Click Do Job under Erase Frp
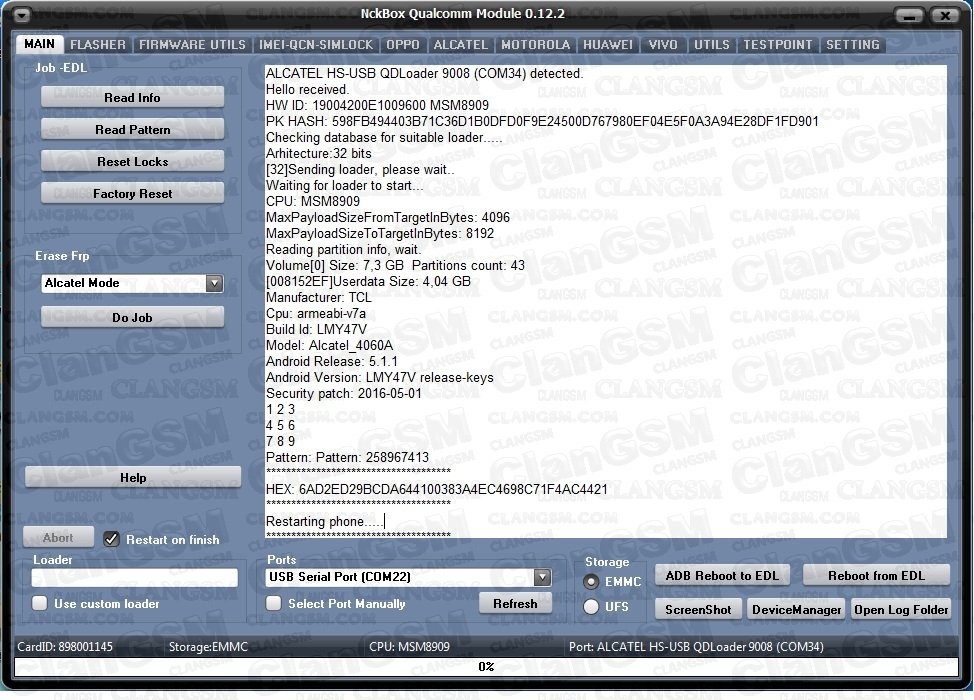974x700 pixels. click(132, 317)
